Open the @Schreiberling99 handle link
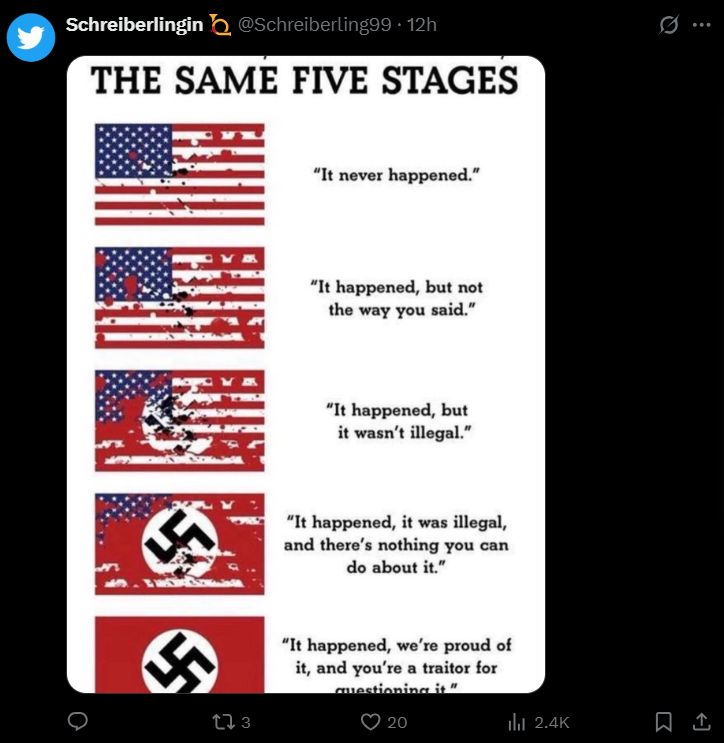This screenshot has width=724, height=743. click(315, 25)
